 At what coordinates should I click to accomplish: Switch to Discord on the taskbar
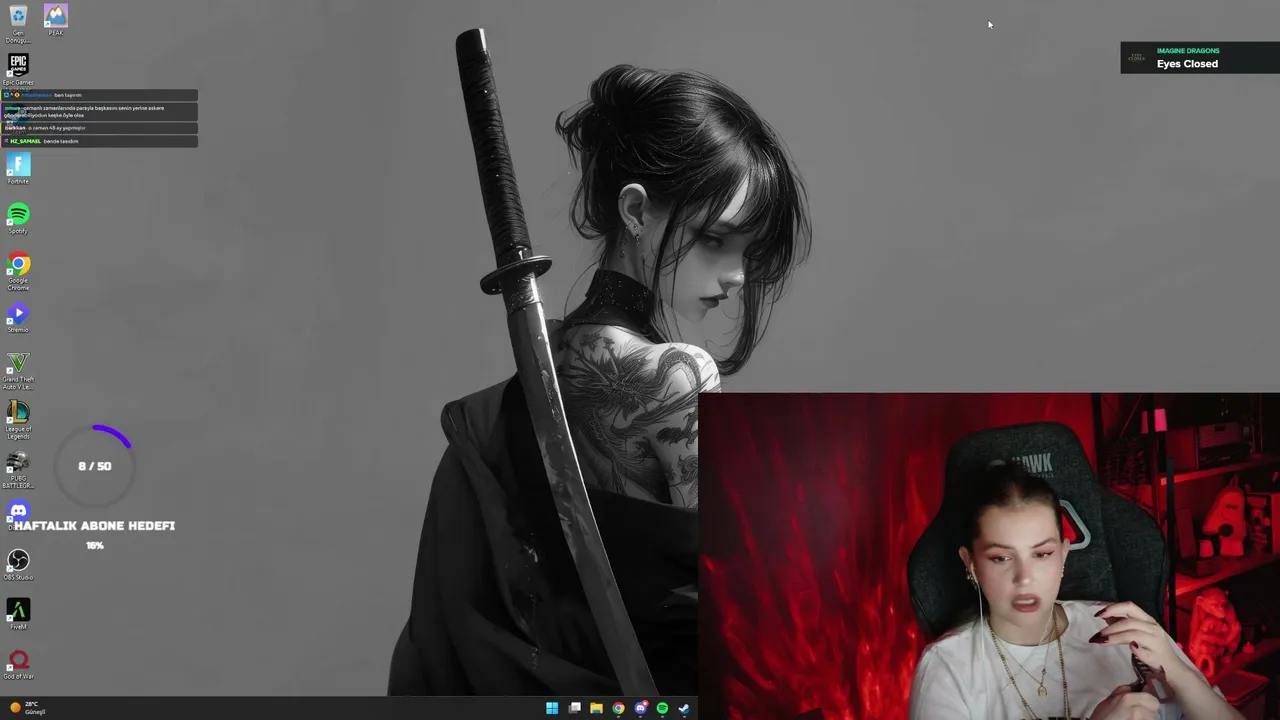640,708
